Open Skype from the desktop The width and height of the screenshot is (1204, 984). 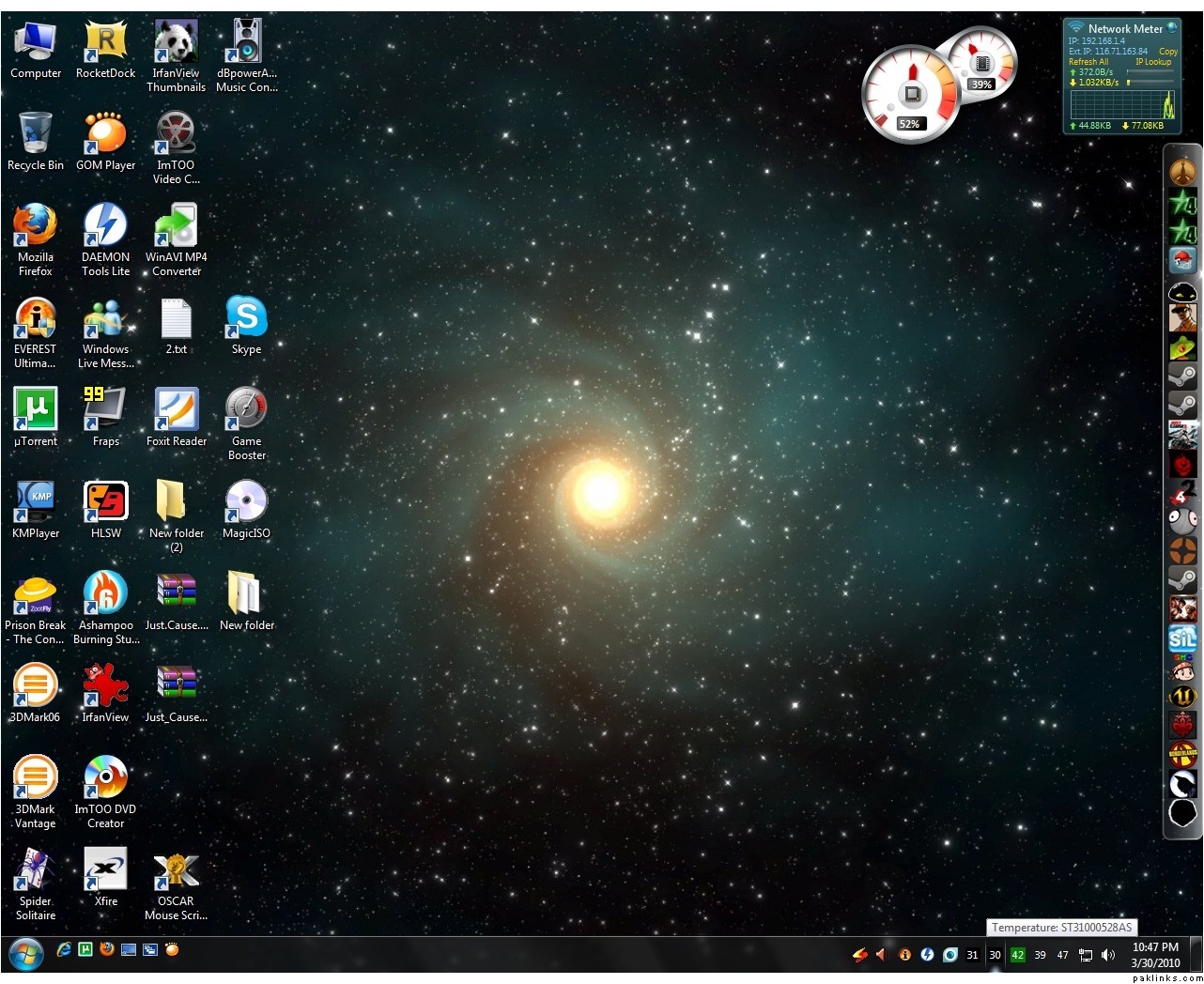point(246,318)
